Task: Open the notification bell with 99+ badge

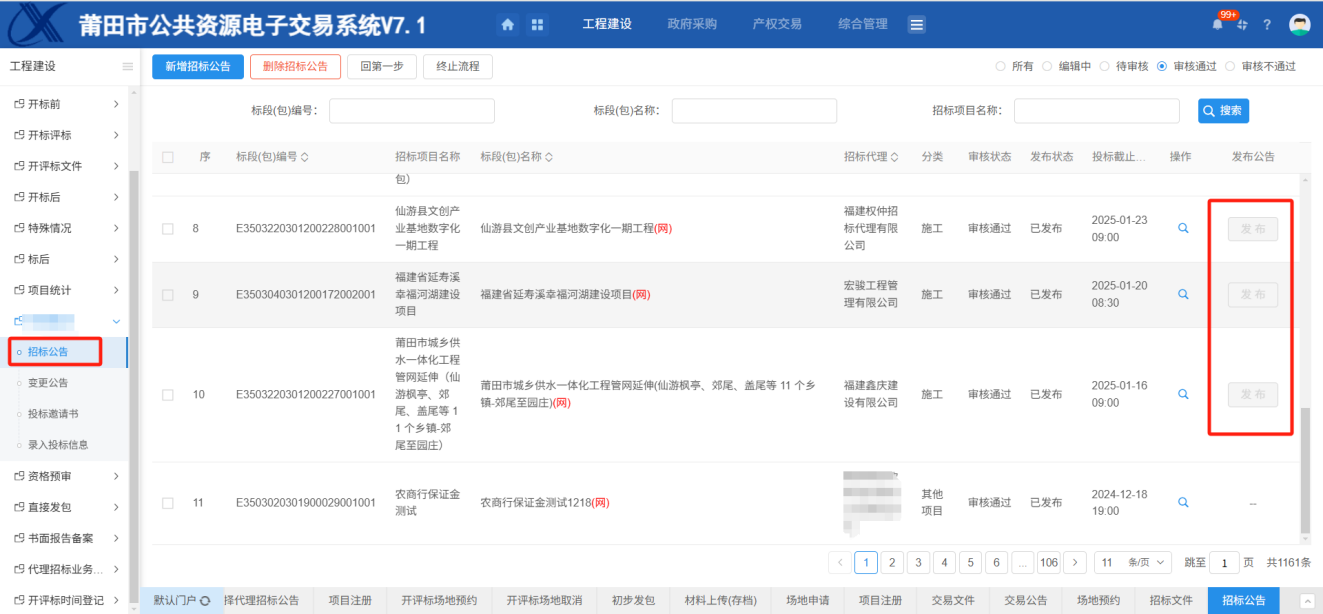Action: (x=1218, y=25)
